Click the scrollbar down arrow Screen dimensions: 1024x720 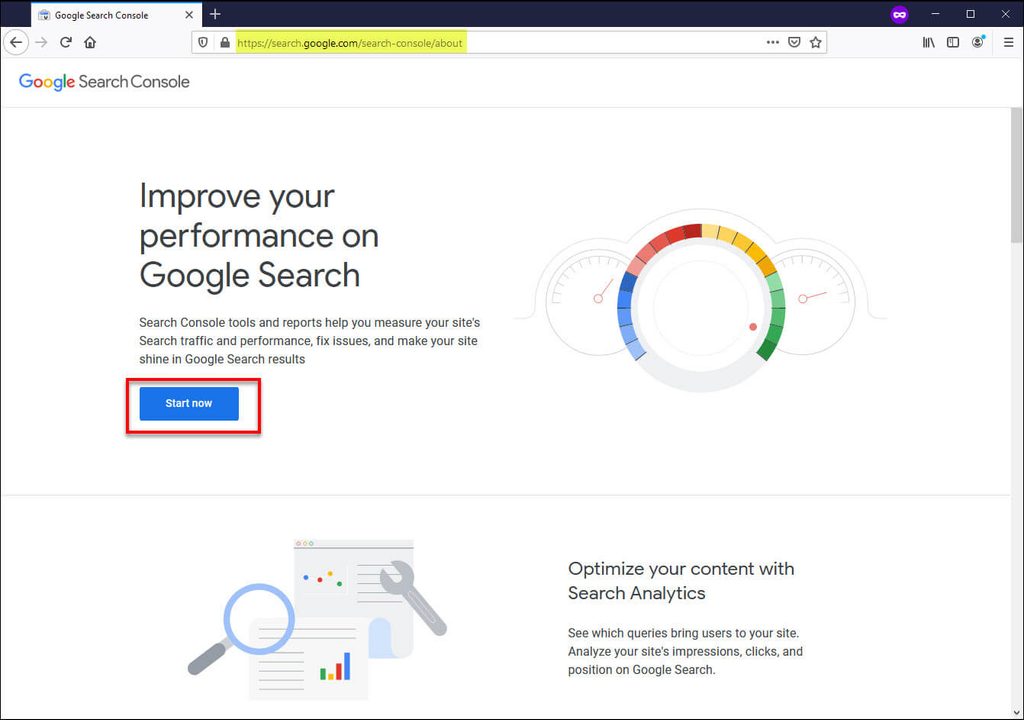click(x=1016, y=713)
